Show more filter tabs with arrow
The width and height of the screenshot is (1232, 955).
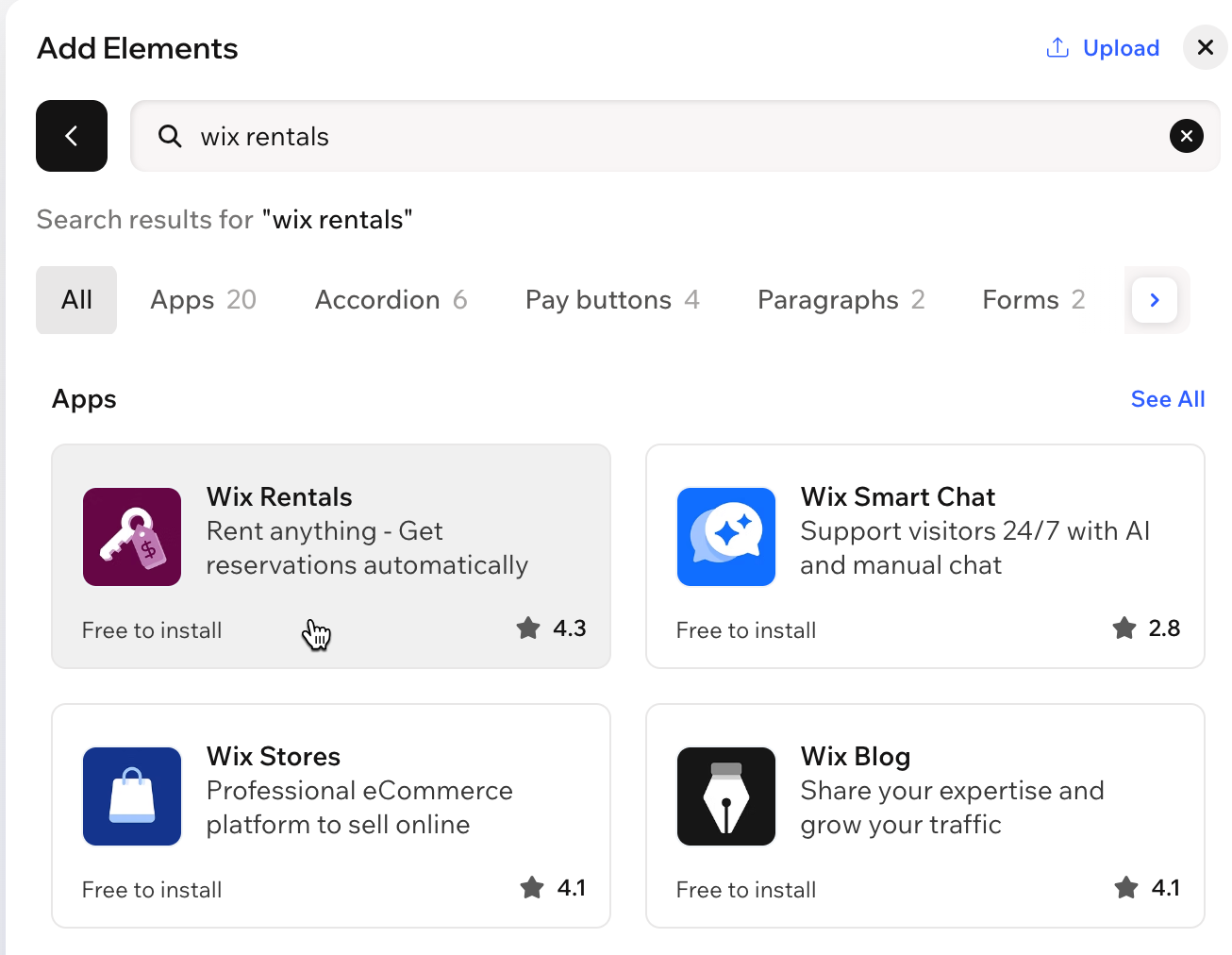point(1155,300)
